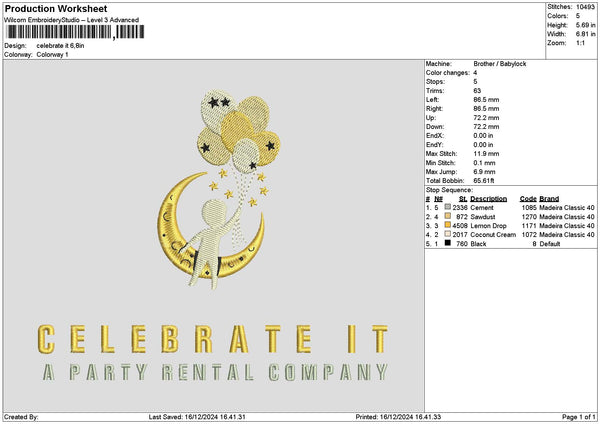Click machine name 'Brother / Babylock'
This screenshot has height=424, width=600.
pyautogui.click(x=500, y=64)
